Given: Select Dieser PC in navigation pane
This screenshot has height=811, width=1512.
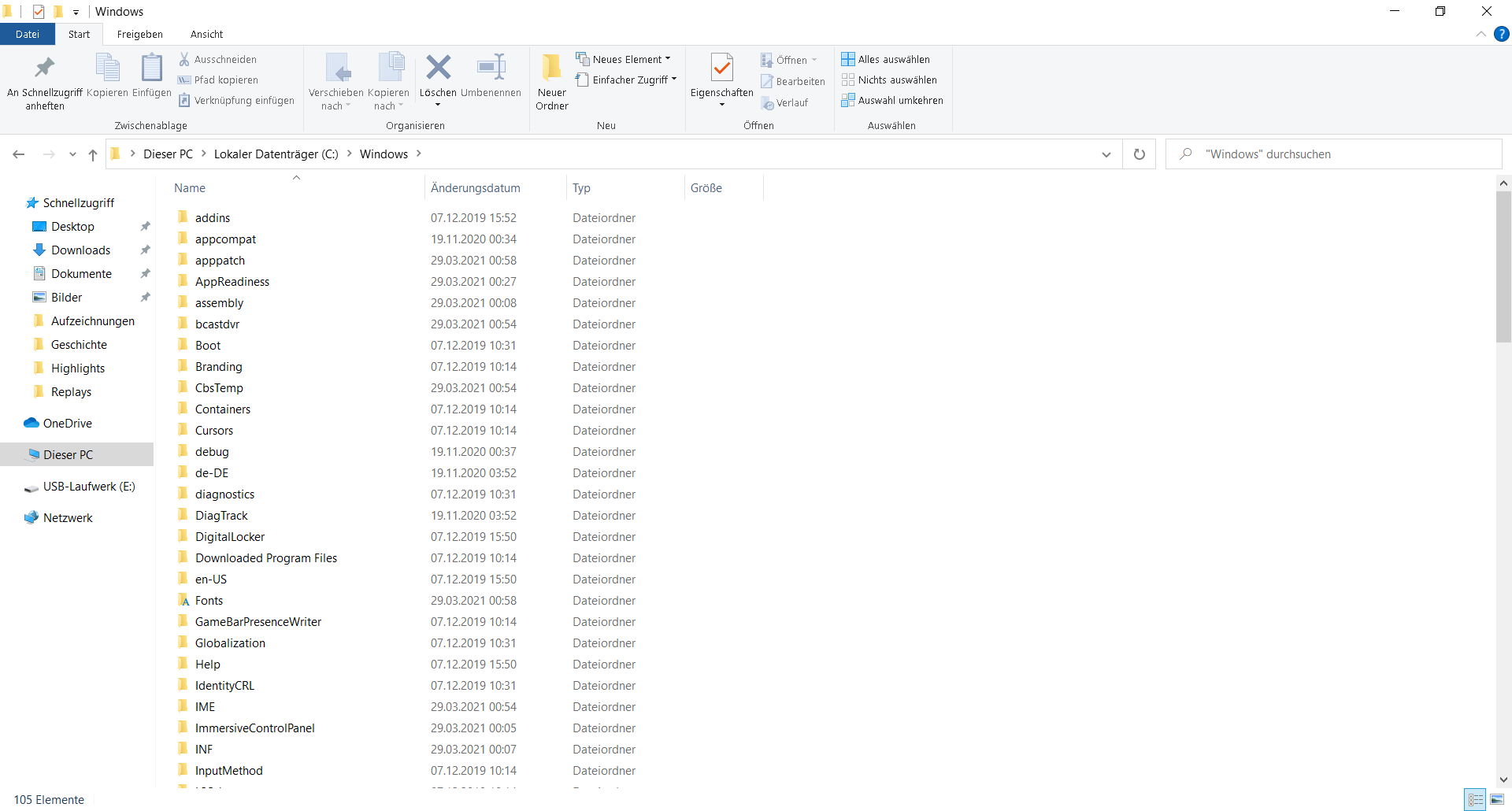Looking at the screenshot, I should (77, 455).
